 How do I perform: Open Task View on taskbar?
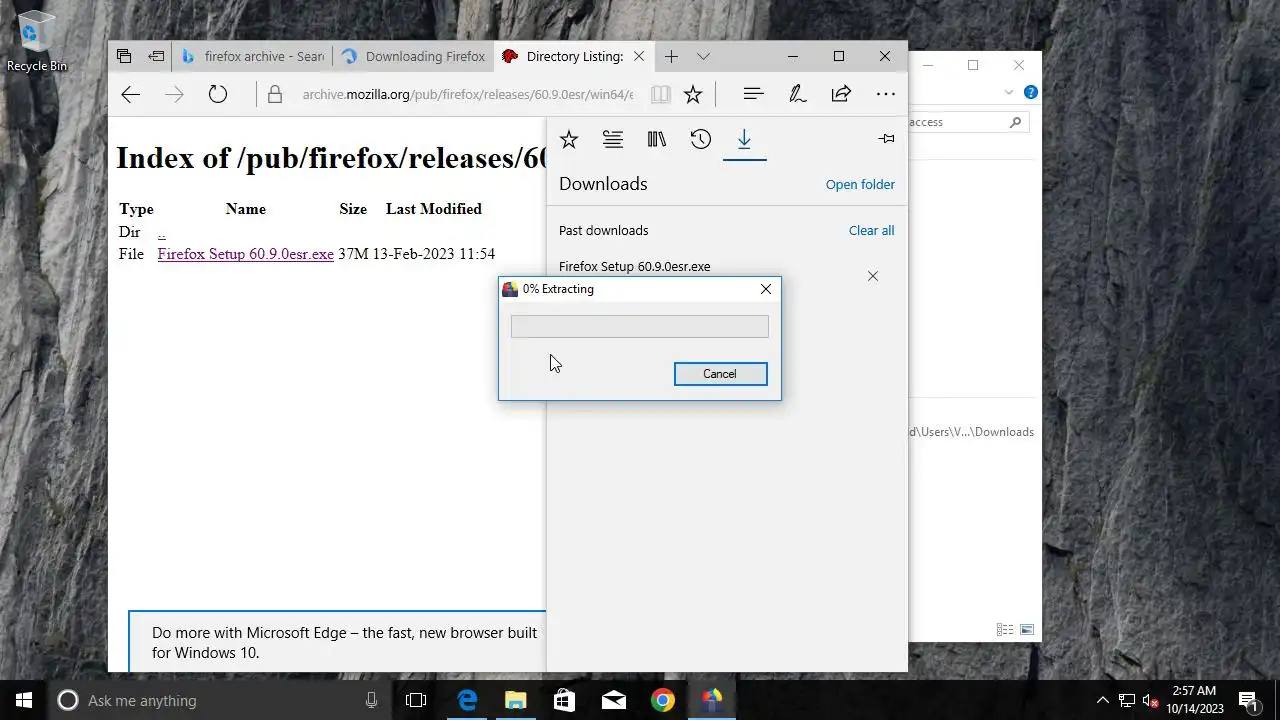[416, 700]
